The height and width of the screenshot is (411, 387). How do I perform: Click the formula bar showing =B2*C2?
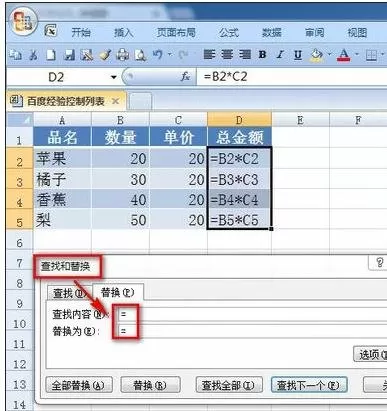point(292,77)
